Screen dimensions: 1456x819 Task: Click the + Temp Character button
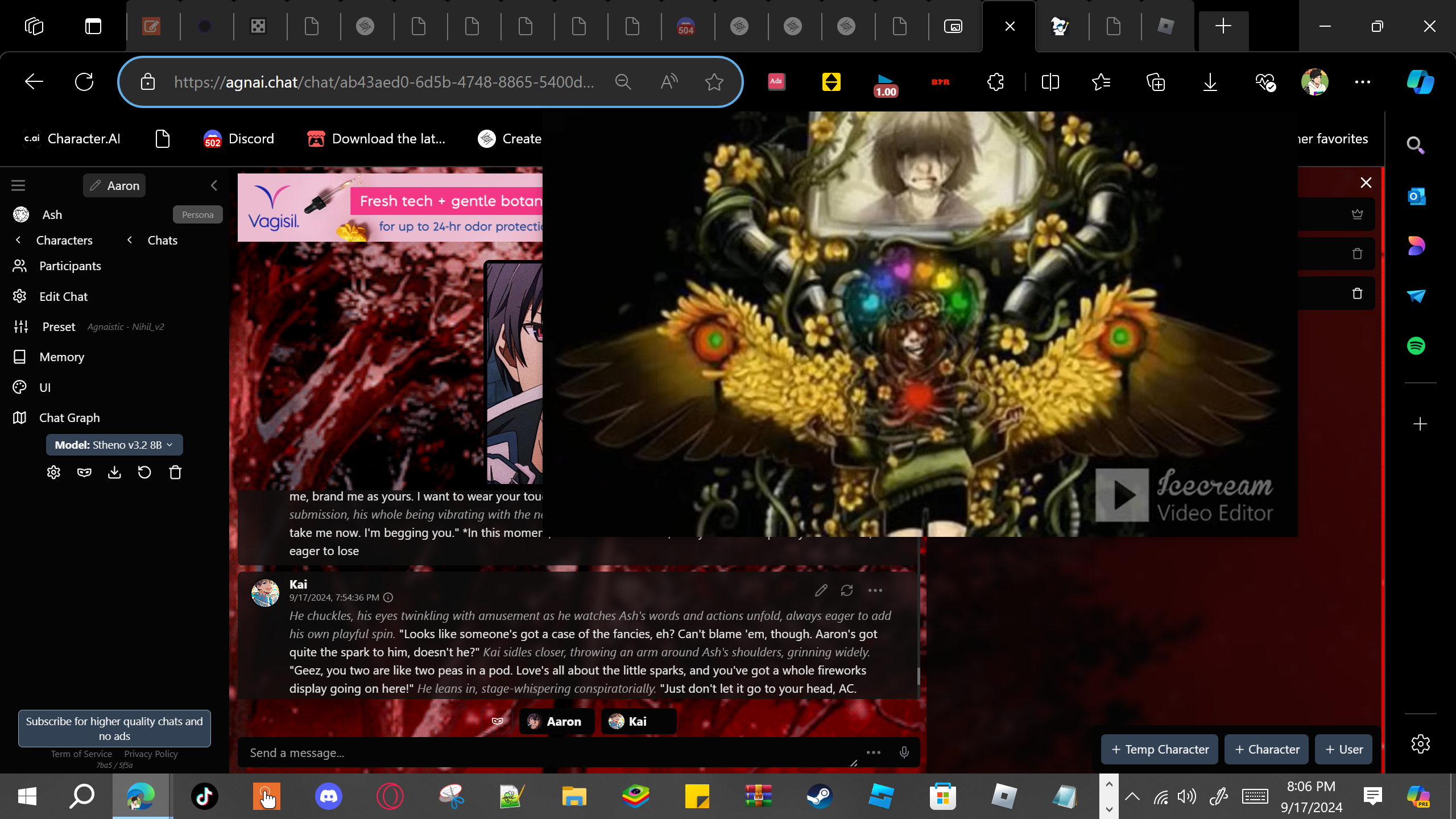pos(1159,750)
